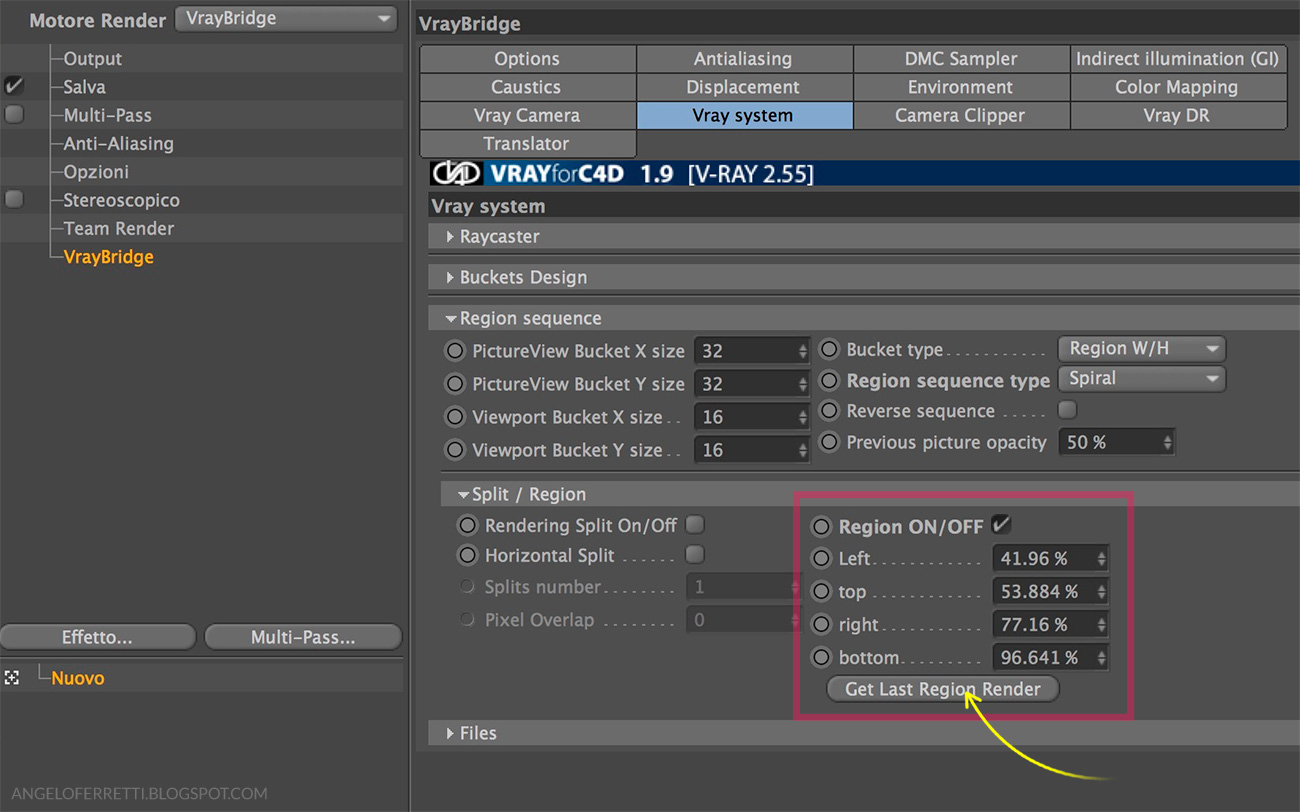The image size is (1300, 812).
Task: Enable Horizontal Split checkbox
Action: (695, 554)
